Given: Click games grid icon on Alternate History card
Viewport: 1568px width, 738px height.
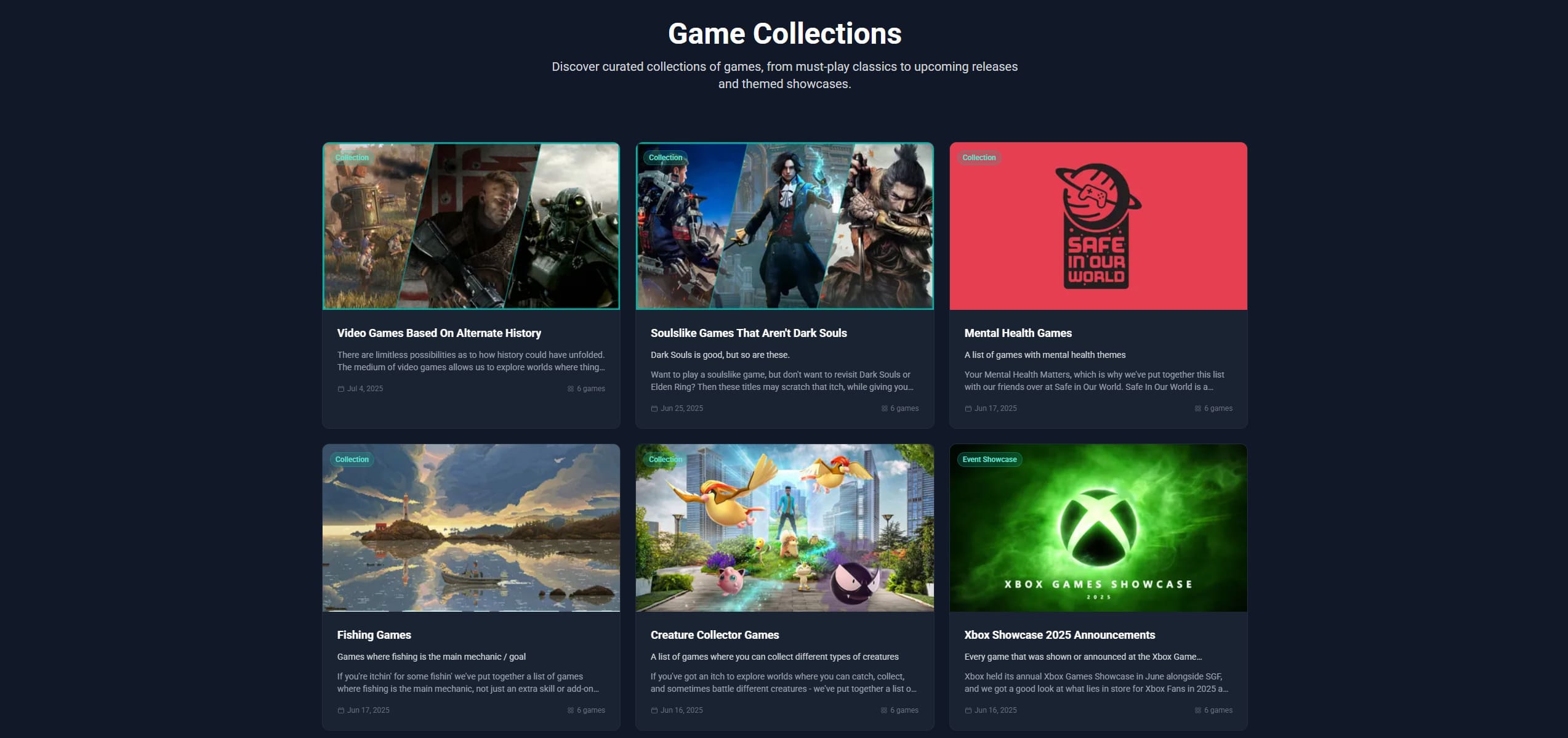Looking at the screenshot, I should click(x=570, y=389).
